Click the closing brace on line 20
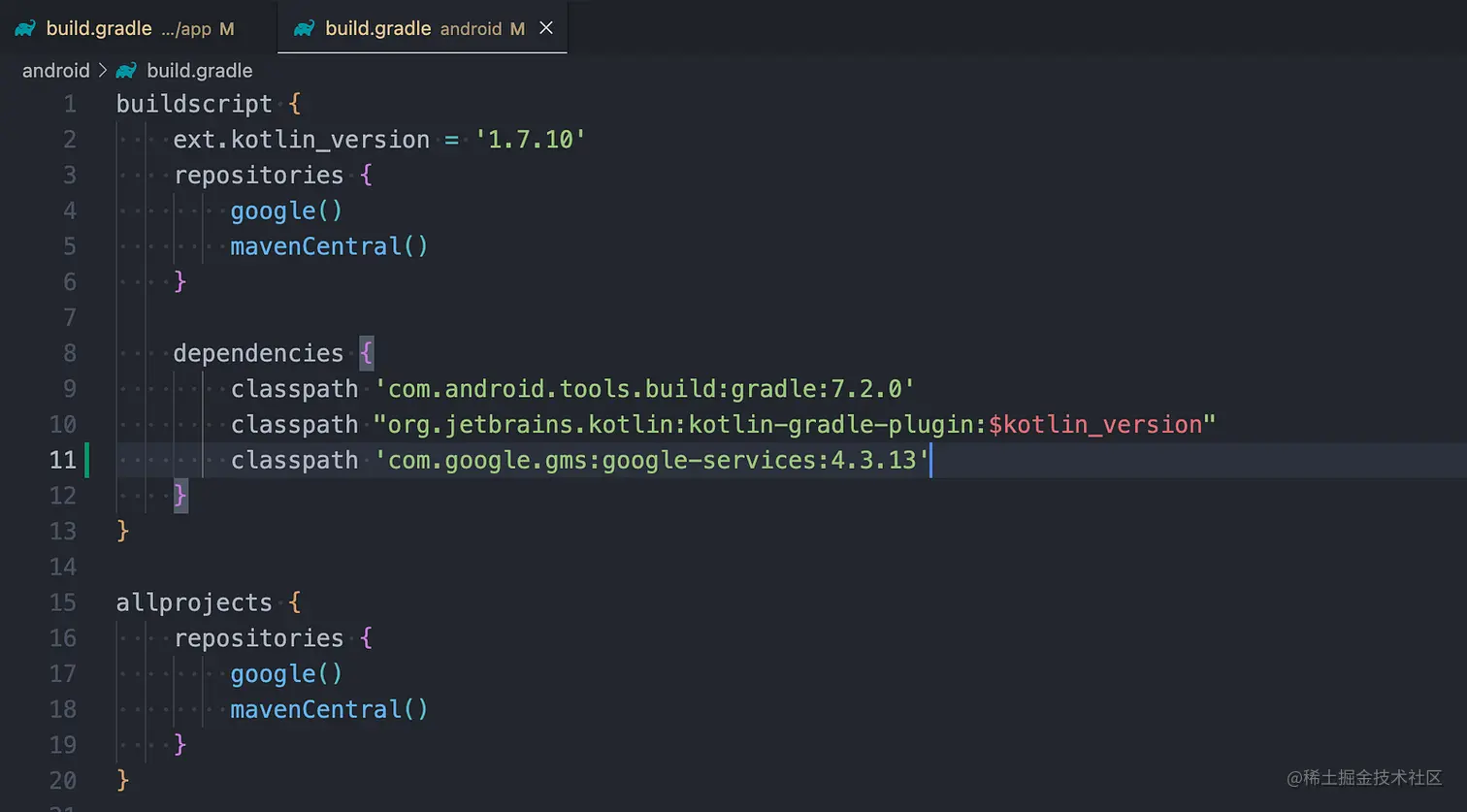Image resolution: width=1467 pixels, height=812 pixels. 123,780
